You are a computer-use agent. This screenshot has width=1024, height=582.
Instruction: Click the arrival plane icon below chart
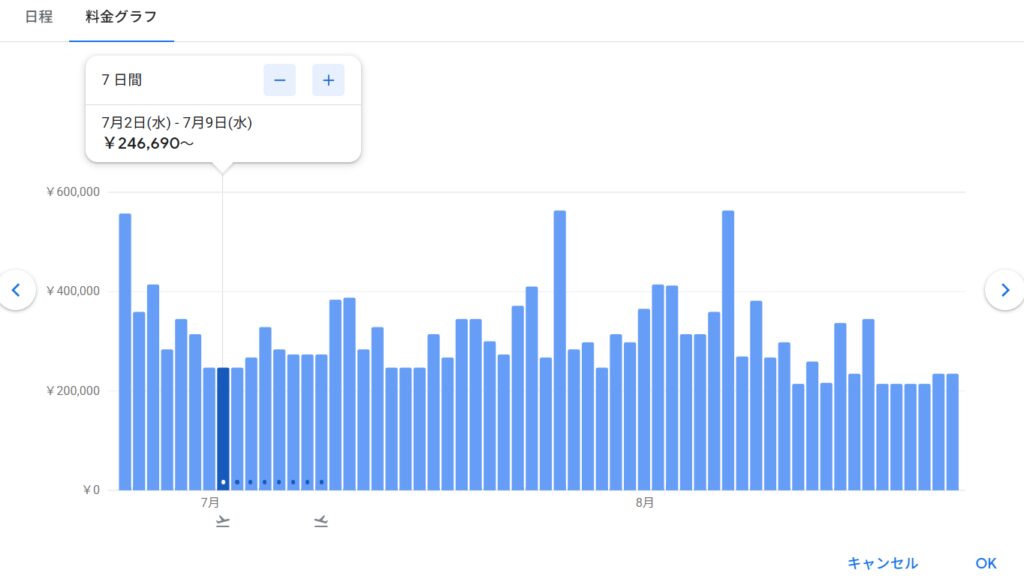point(321,521)
